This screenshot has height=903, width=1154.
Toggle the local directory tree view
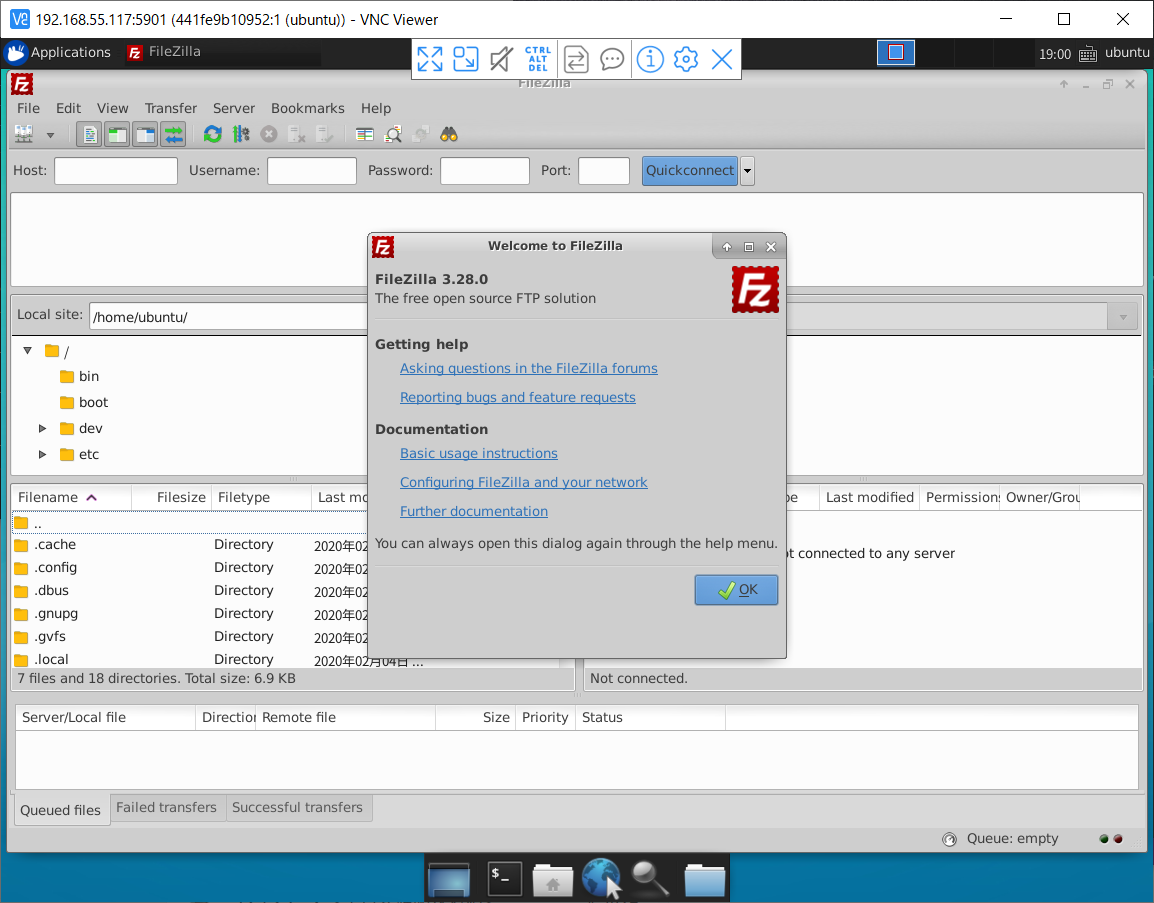click(x=117, y=134)
